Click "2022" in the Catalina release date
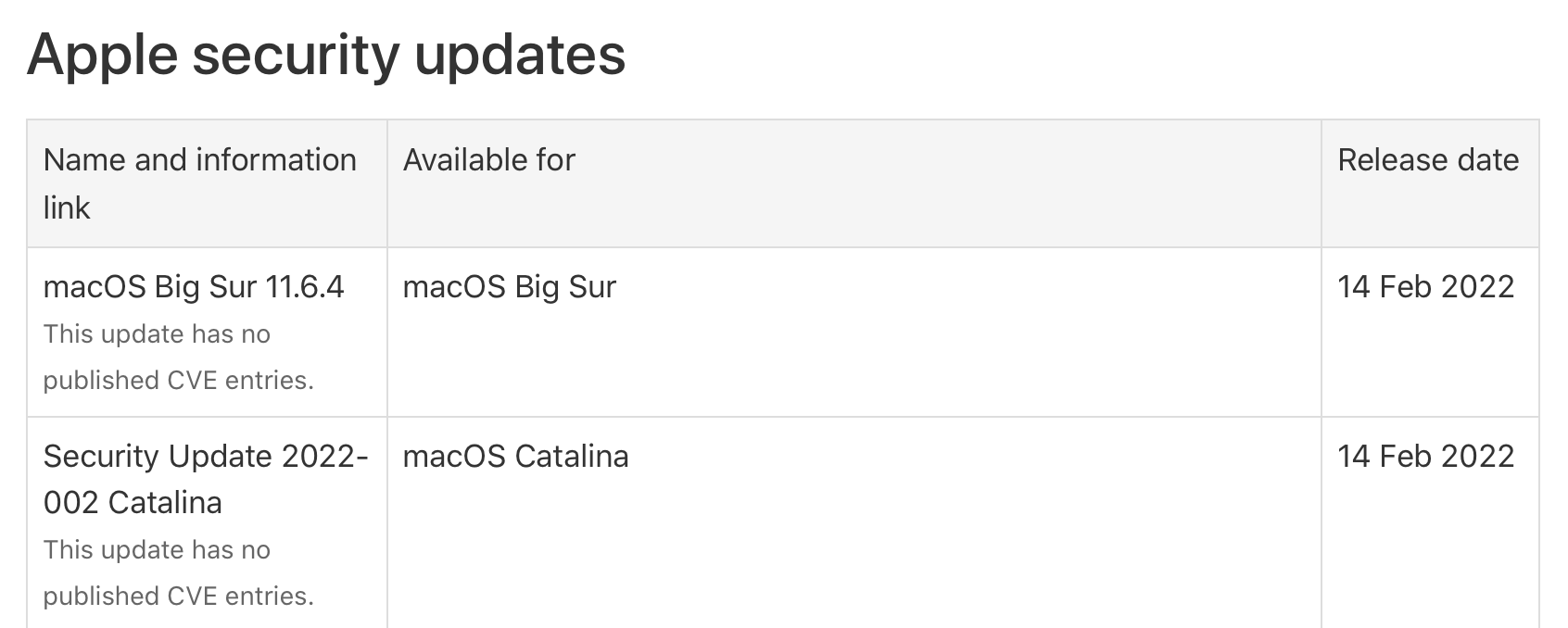This screenshot has height=628, width=1568. click(x=1477, y=456)
